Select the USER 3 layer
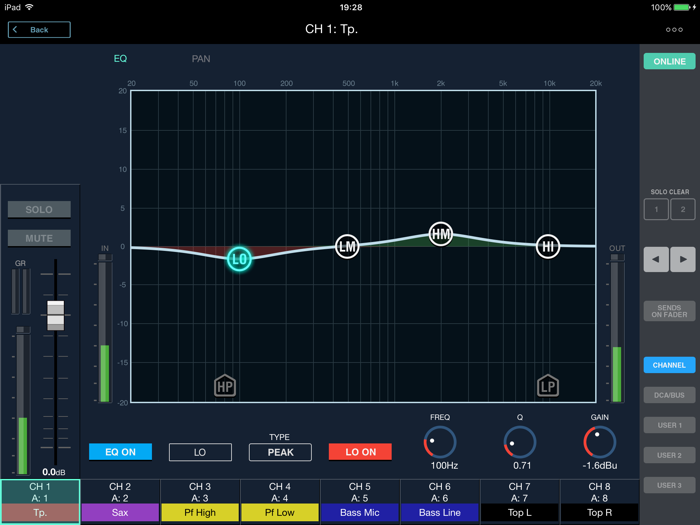The height and width of the screenshot is (525, 700). click(669, 485)
